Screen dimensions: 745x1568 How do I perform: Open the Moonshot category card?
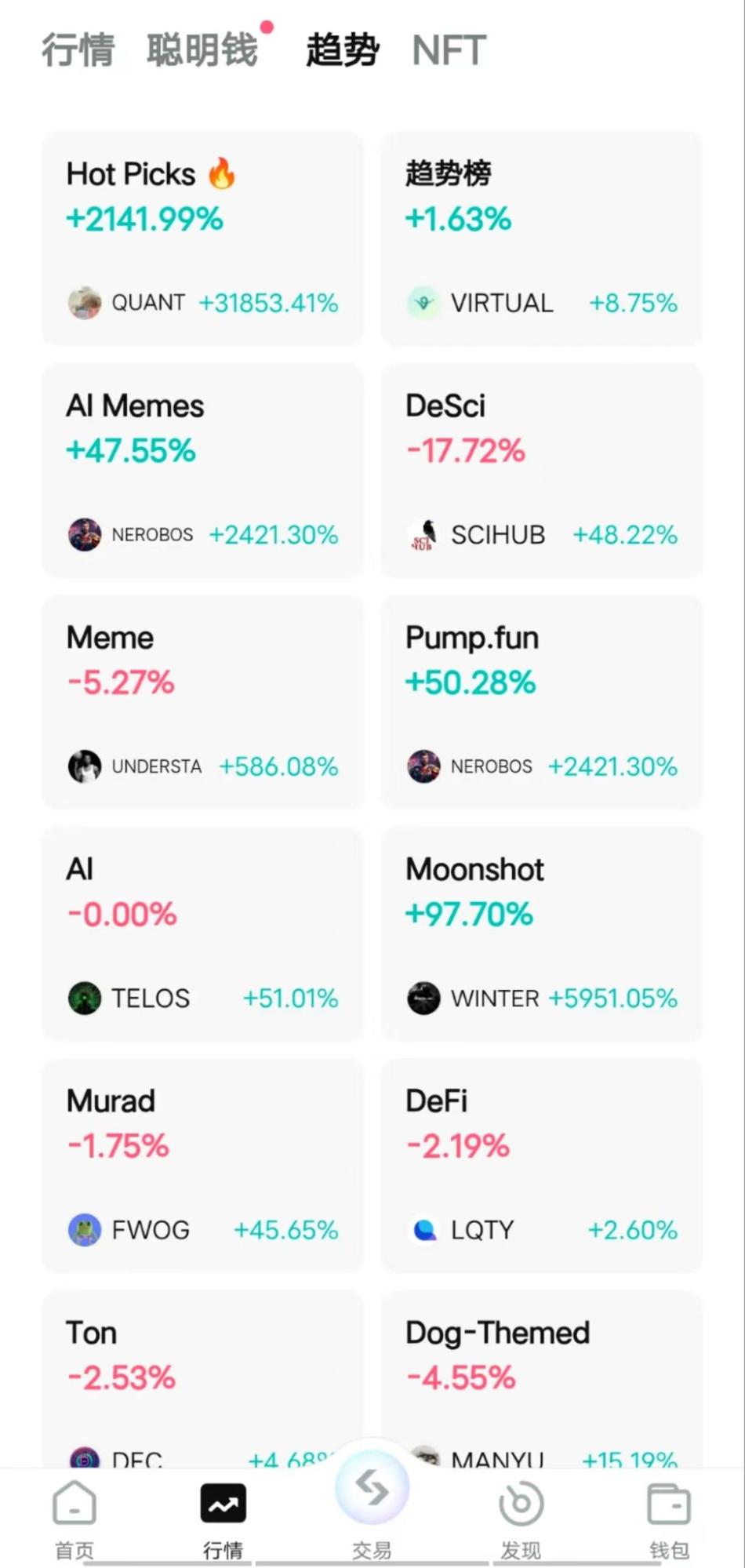coord(541,933)
